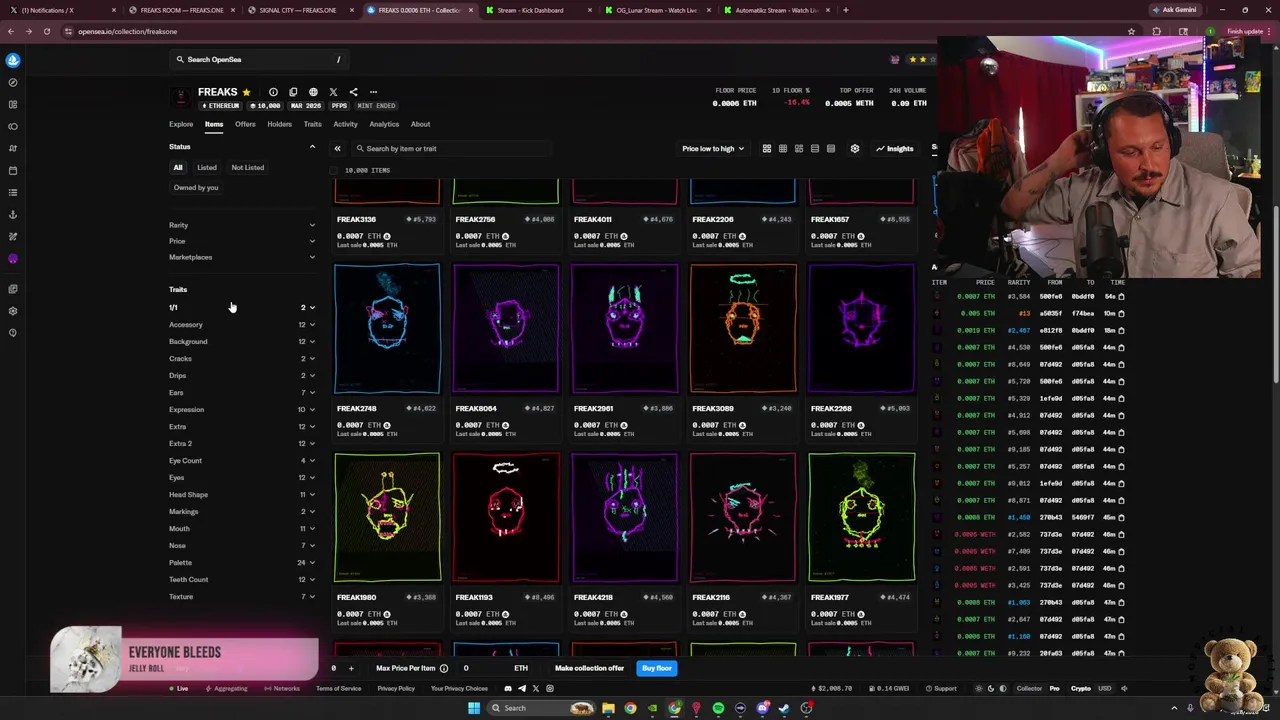This screenshot has height=720, width=1280.
Task: Click the Search OpenSea field
Action: click(260, 59)
